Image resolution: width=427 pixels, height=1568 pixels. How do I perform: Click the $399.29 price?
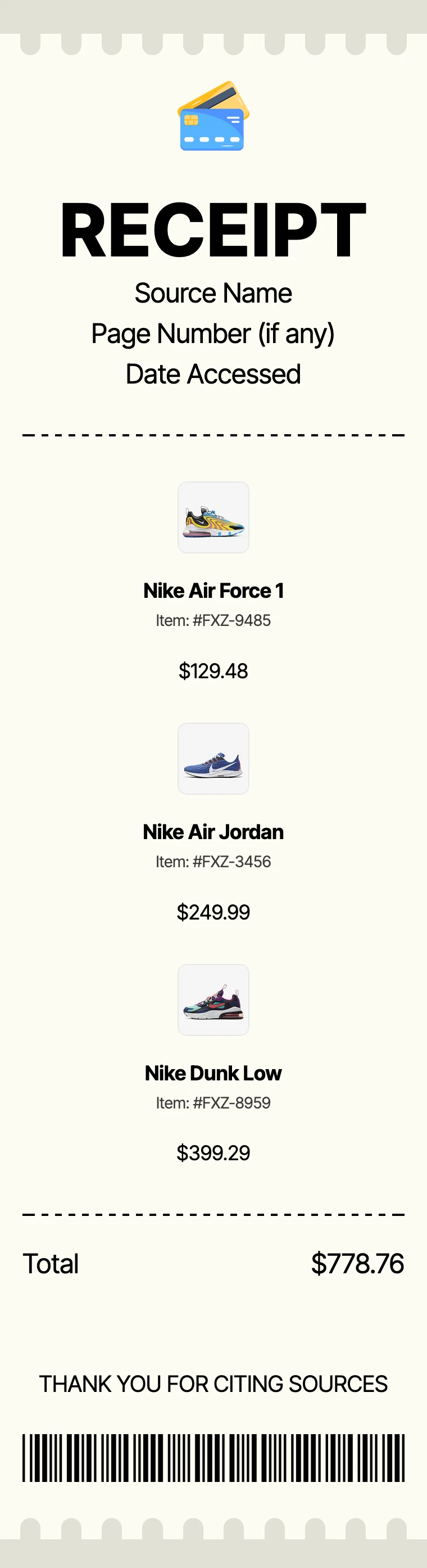tap(213, 1153)
